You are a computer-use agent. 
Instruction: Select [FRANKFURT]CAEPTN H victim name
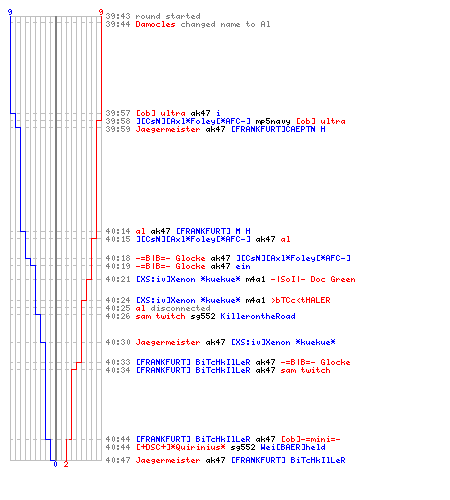(278, 129)
